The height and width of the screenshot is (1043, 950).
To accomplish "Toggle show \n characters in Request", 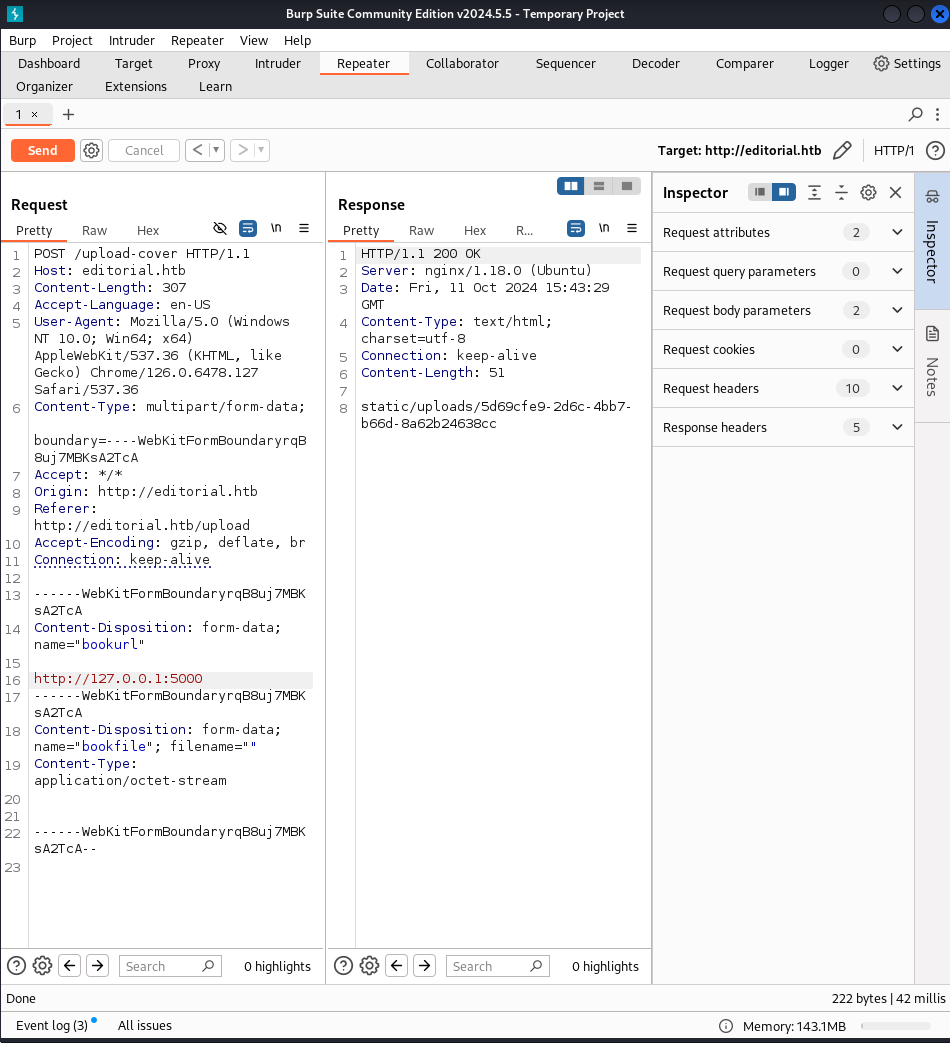I will (276, 228).
